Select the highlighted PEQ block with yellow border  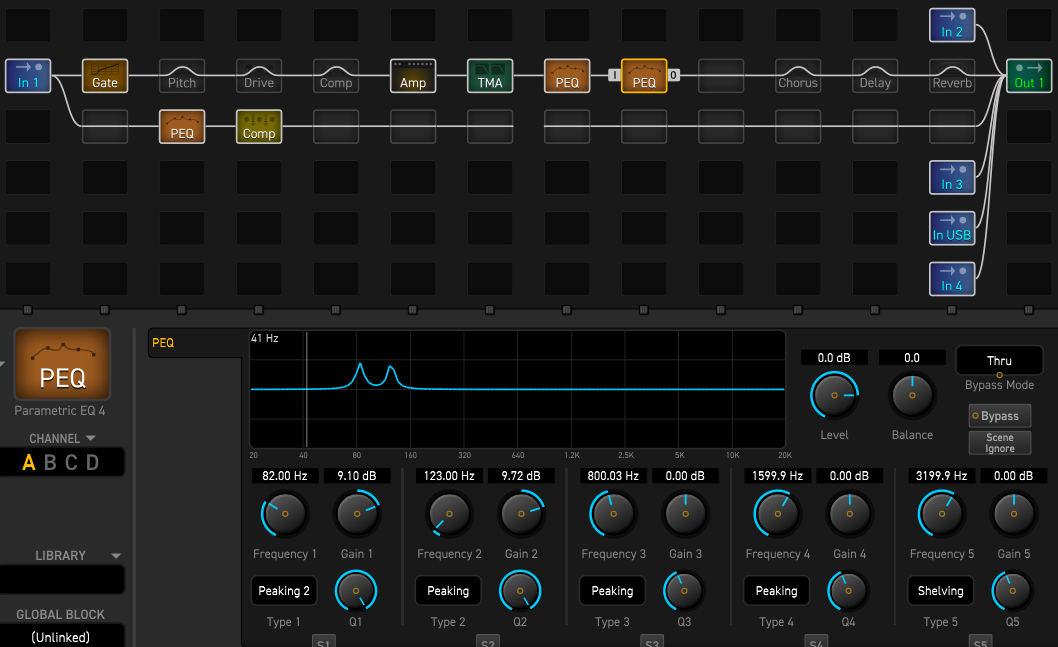click(644, 76)
